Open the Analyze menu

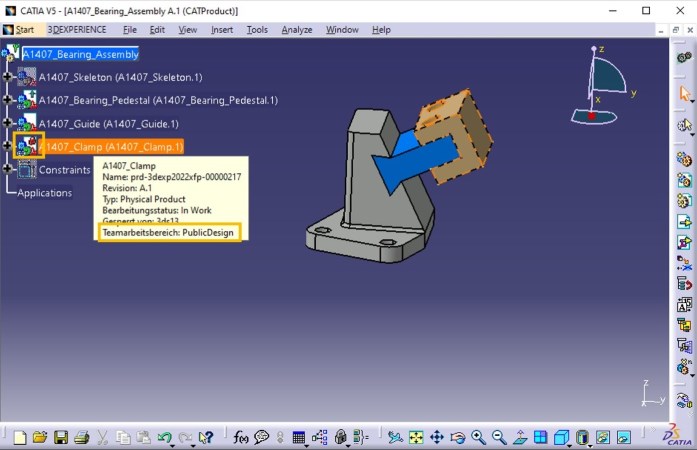pos(296,30)
